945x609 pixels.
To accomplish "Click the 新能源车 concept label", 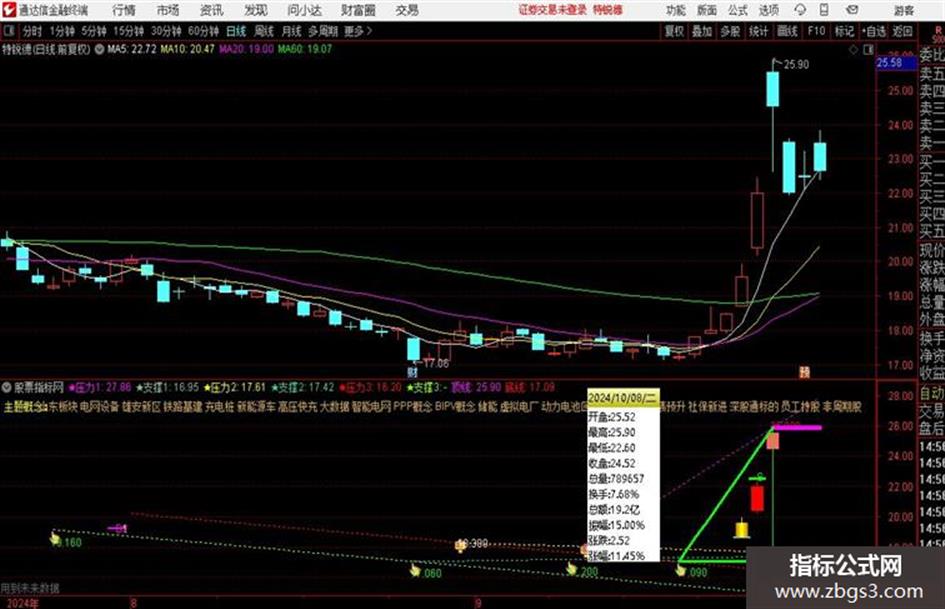I will (x=256, y=407).
